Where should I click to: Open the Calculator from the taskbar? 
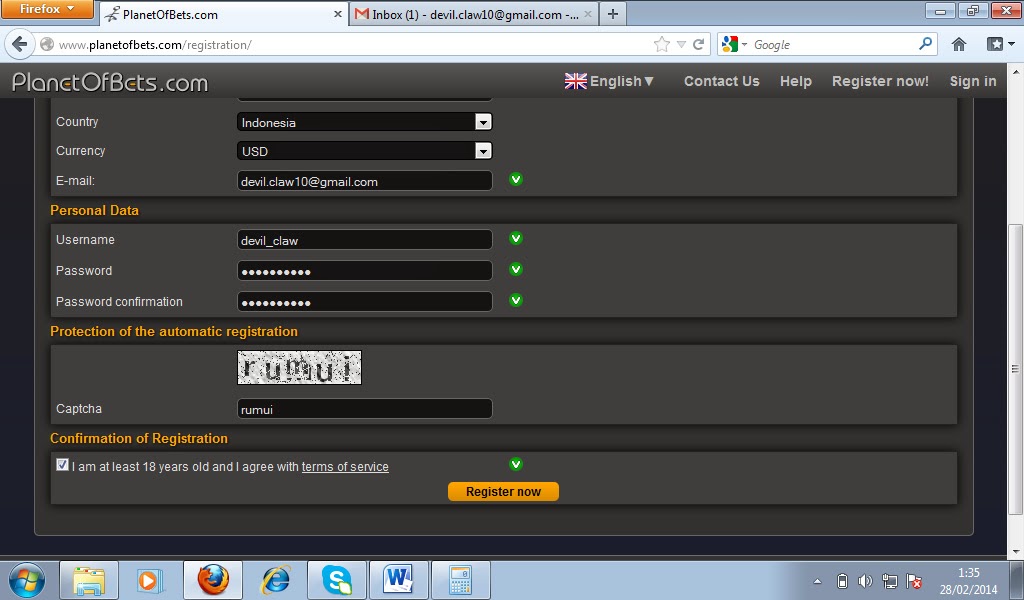point(460,580)
